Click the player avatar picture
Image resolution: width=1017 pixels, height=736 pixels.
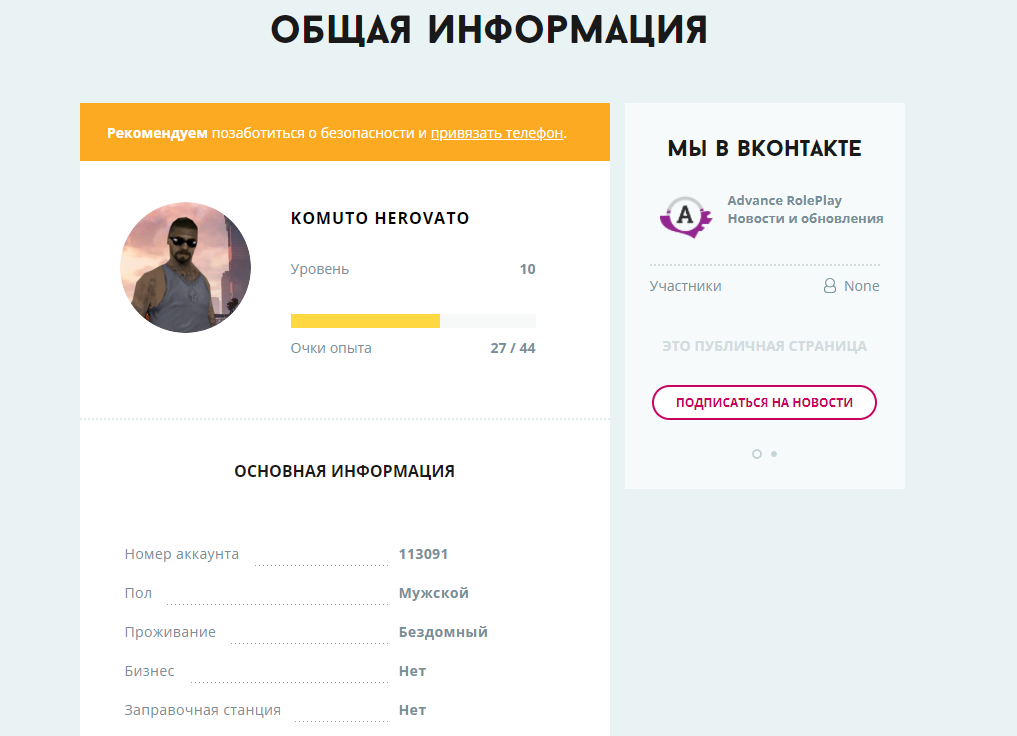[185, 267]
